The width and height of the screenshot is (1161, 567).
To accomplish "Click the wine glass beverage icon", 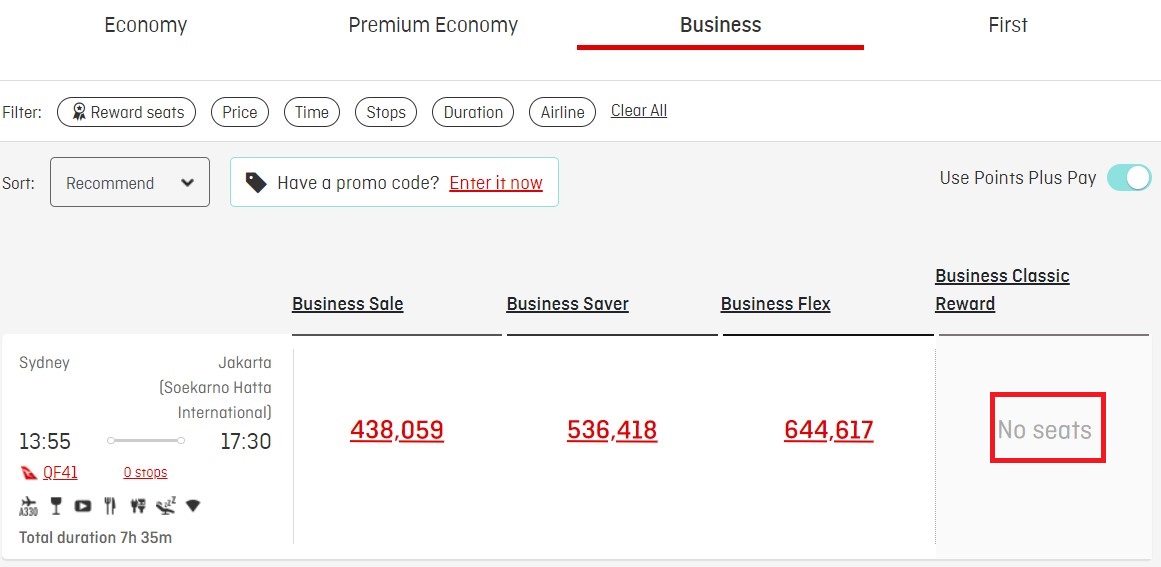I will pyautogui.click(x=56, y=506).
